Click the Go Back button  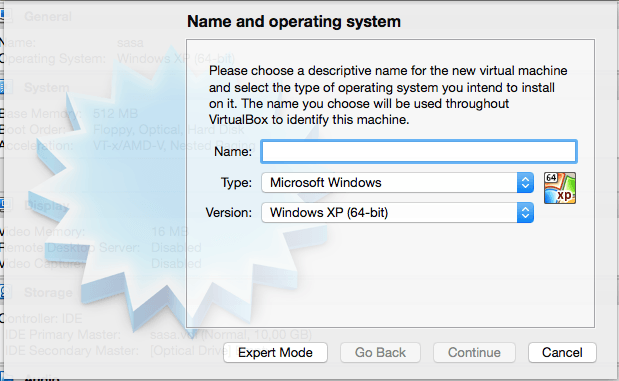coord(380,352)
